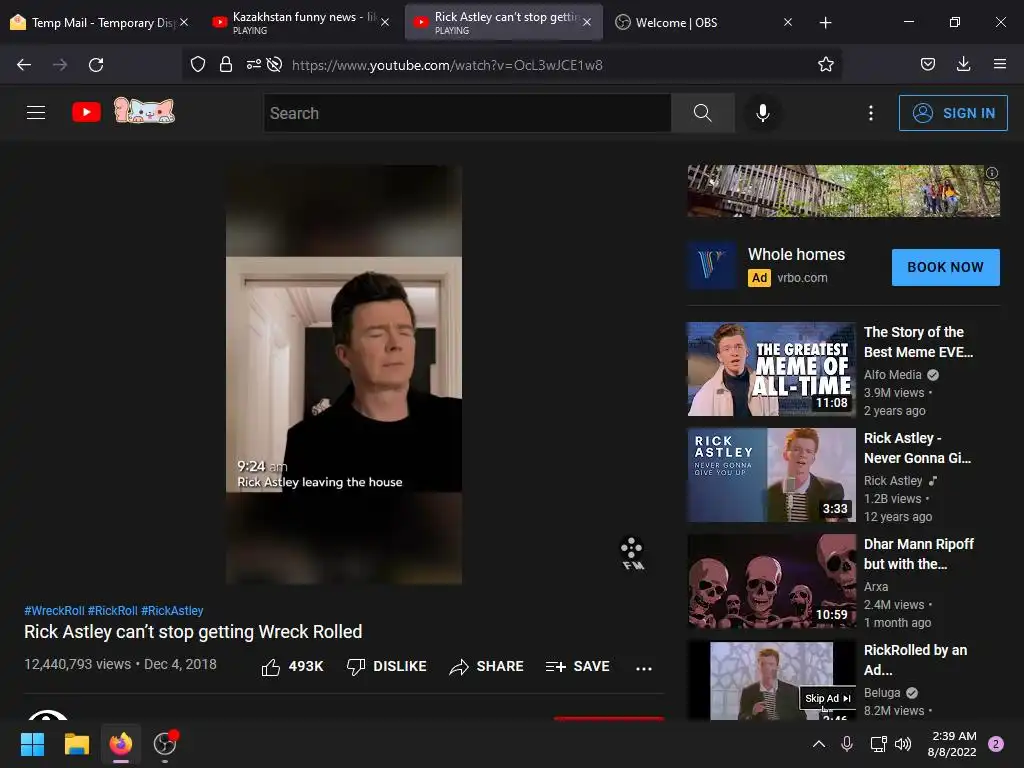Click the vrbo ad banner image
The height and width of the screenshot is (768, 1024).
[843, 191]
